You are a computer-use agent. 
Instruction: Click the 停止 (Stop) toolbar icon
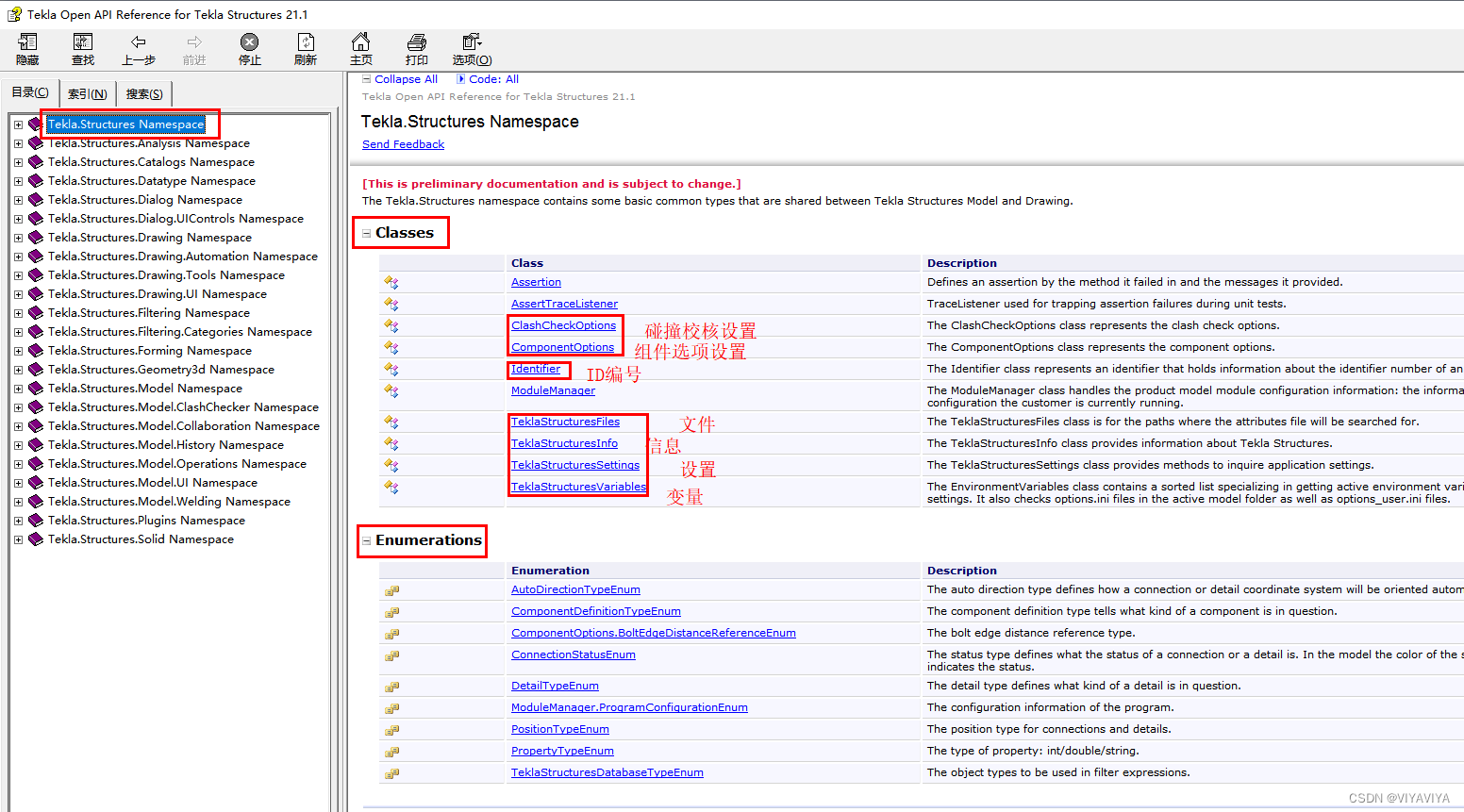(x=249, y=48)
